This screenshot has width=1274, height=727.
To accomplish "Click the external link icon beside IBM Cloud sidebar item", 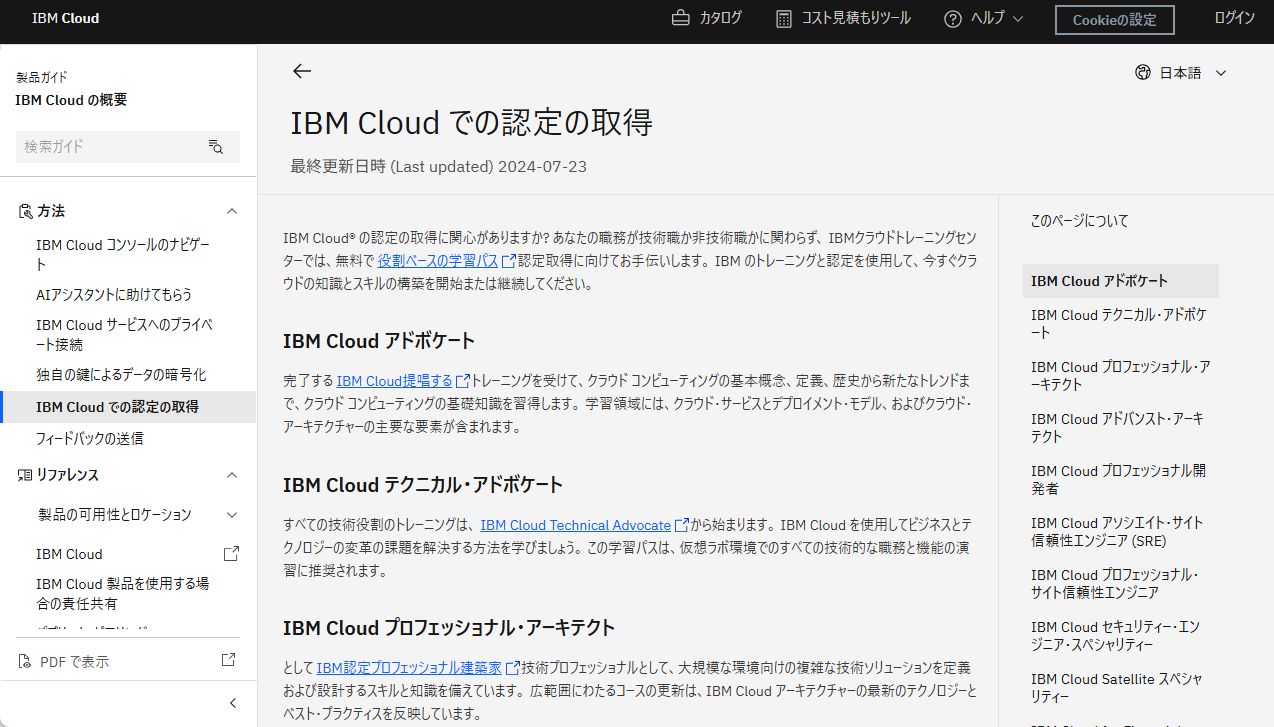I will pos(230,553).
